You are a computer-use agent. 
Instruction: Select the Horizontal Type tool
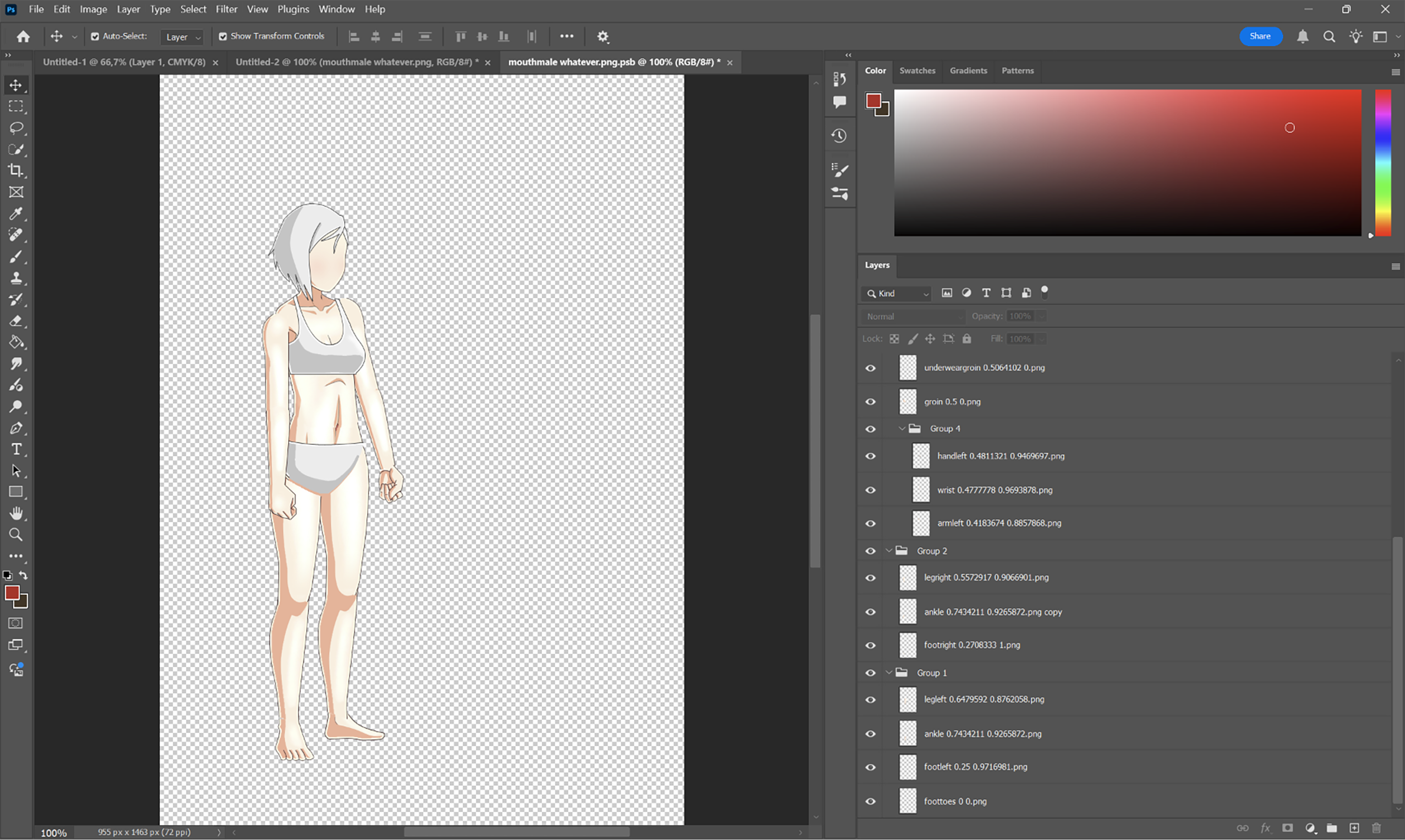[16, 450]
